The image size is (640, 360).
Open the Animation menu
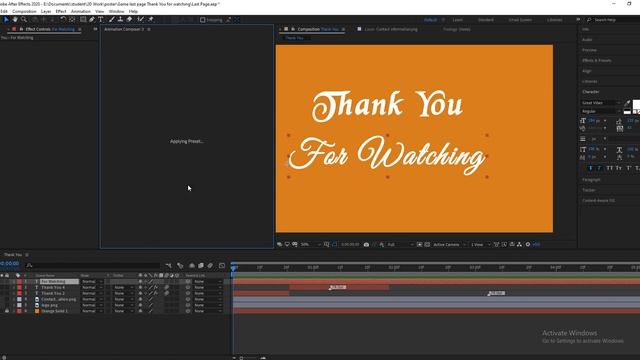point(81,11)
